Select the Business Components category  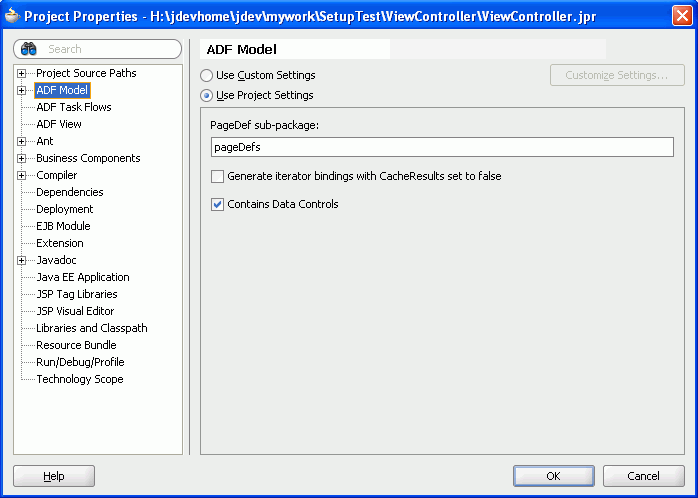88,158
